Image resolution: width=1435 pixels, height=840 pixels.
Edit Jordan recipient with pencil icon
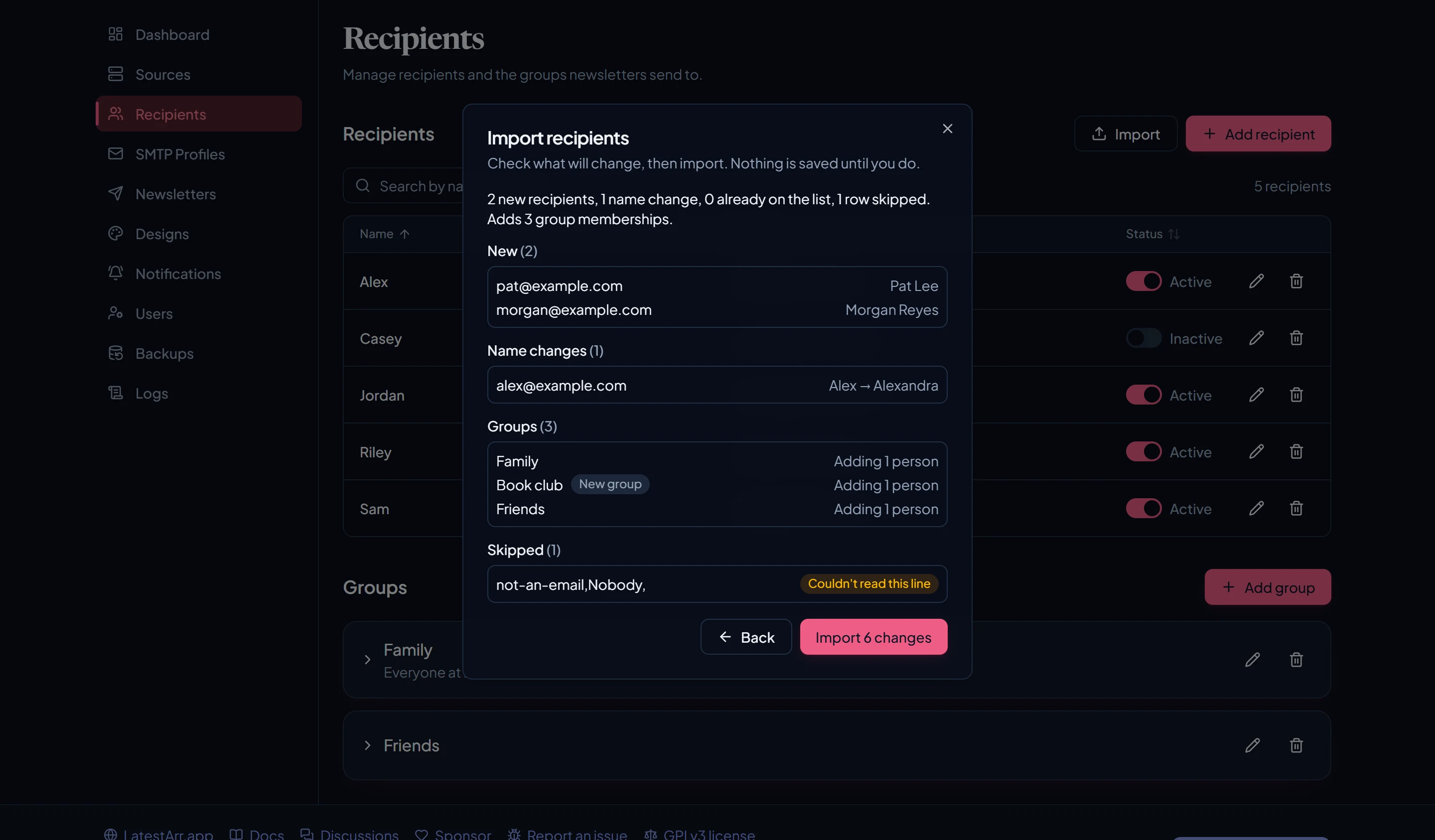1256,395
